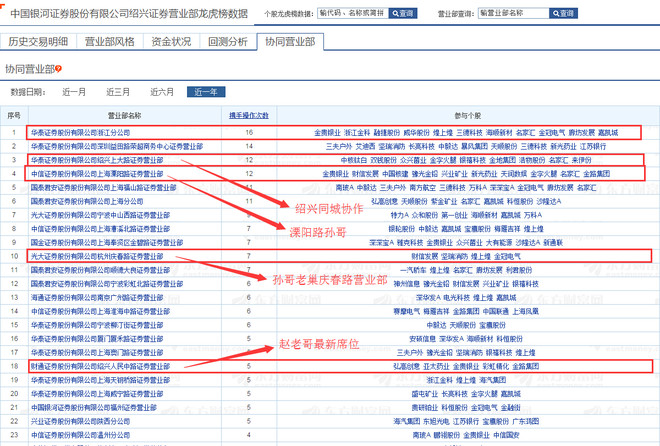Click stock 艾迪西 in row 2
The width and height of the screenshot is (660, 446).
pos(365,146)
